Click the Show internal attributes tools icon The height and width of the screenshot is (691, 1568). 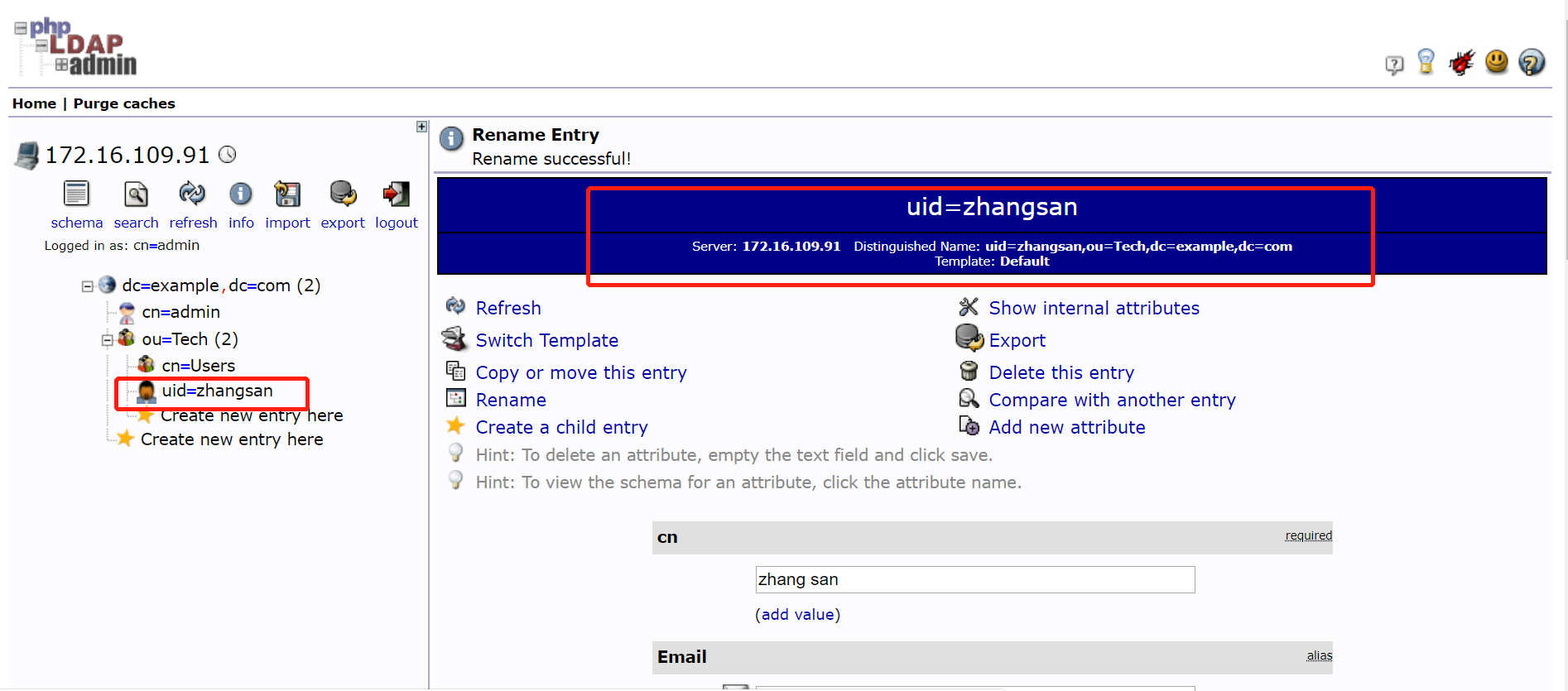click(x=969, y=306)
